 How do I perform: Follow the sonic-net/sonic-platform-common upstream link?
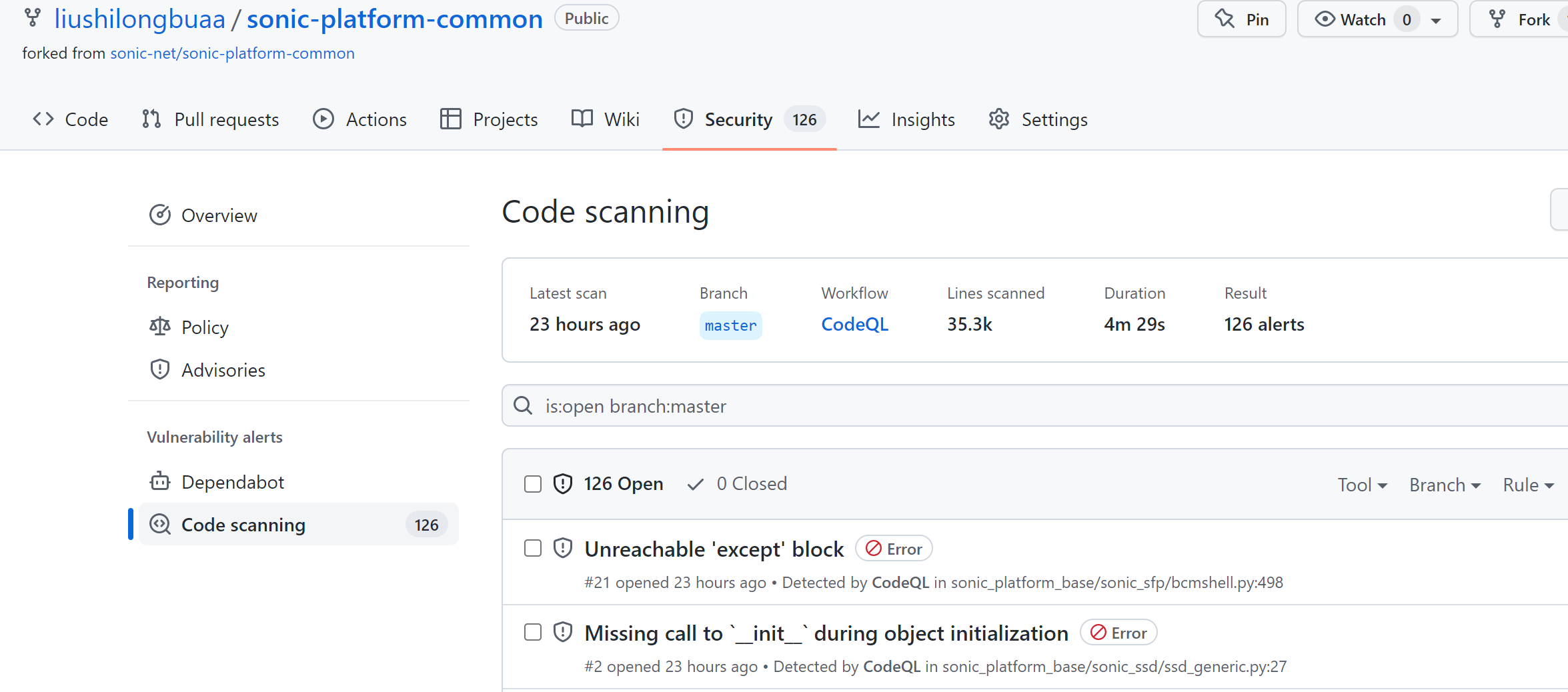coord(232,53)
